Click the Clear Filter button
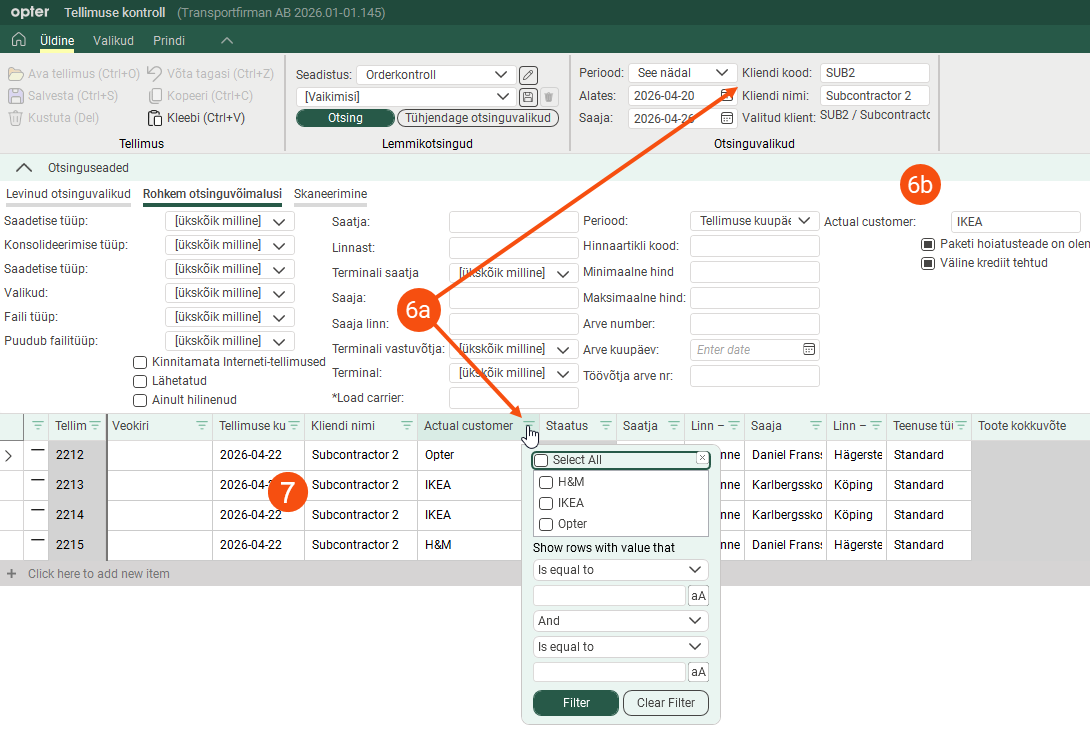Viewport: 1090px width, 735px height. [666, 703]
